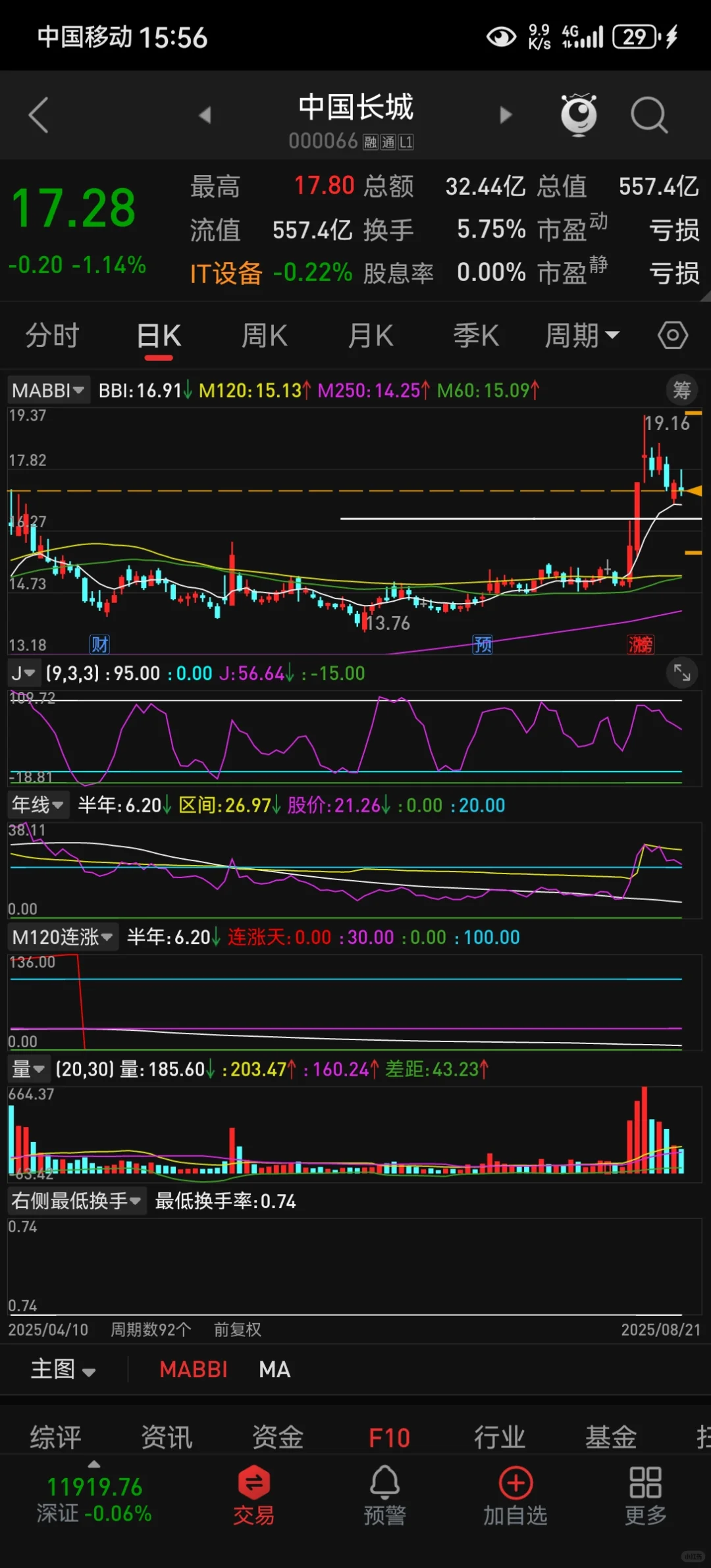Tap the red 榜 marker on chart
The width and height of the screenshot is (711, 1568).
click(x=641, y=644)
